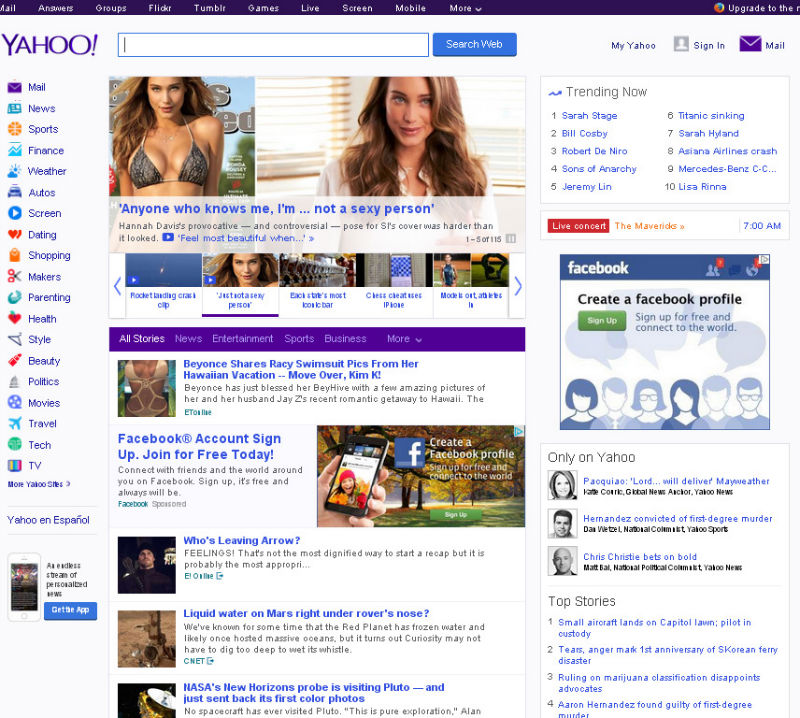Viewport: 800px width, 718px height.
Task: Open the Titanic sinking trending link
Action: pyautogui.click(x=711, y=116)
